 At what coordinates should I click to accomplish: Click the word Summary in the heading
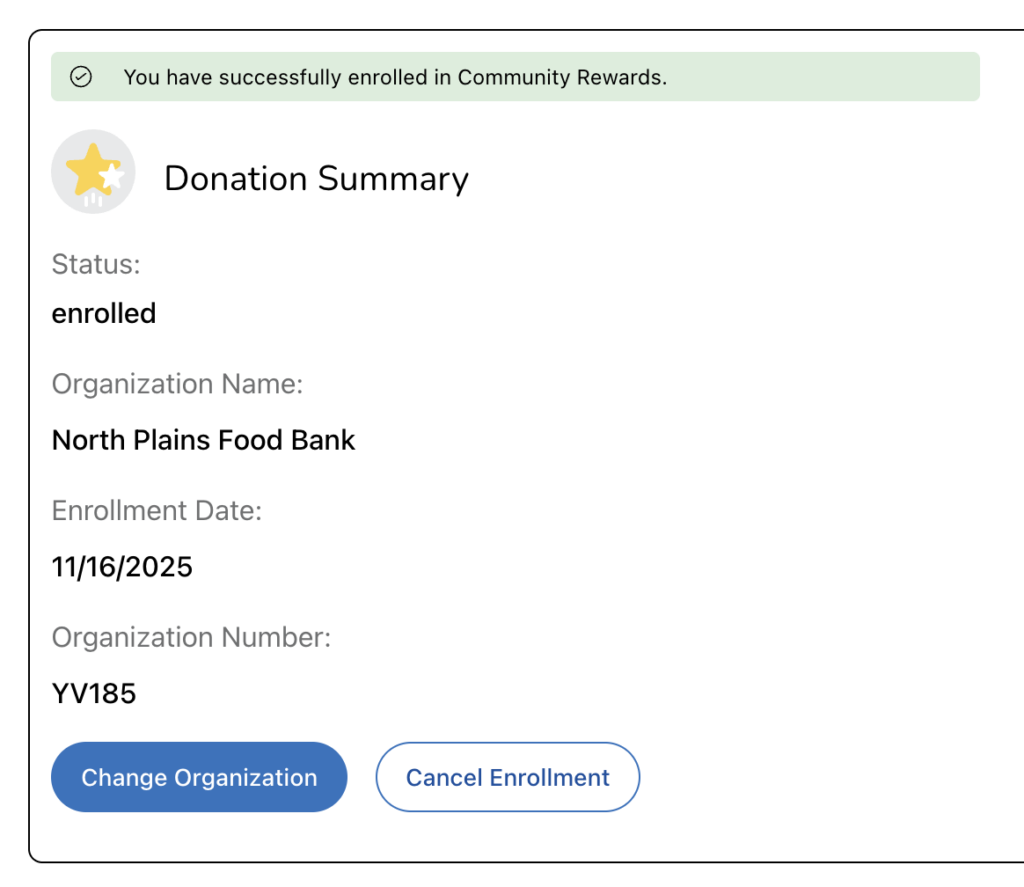coord(393,179)
